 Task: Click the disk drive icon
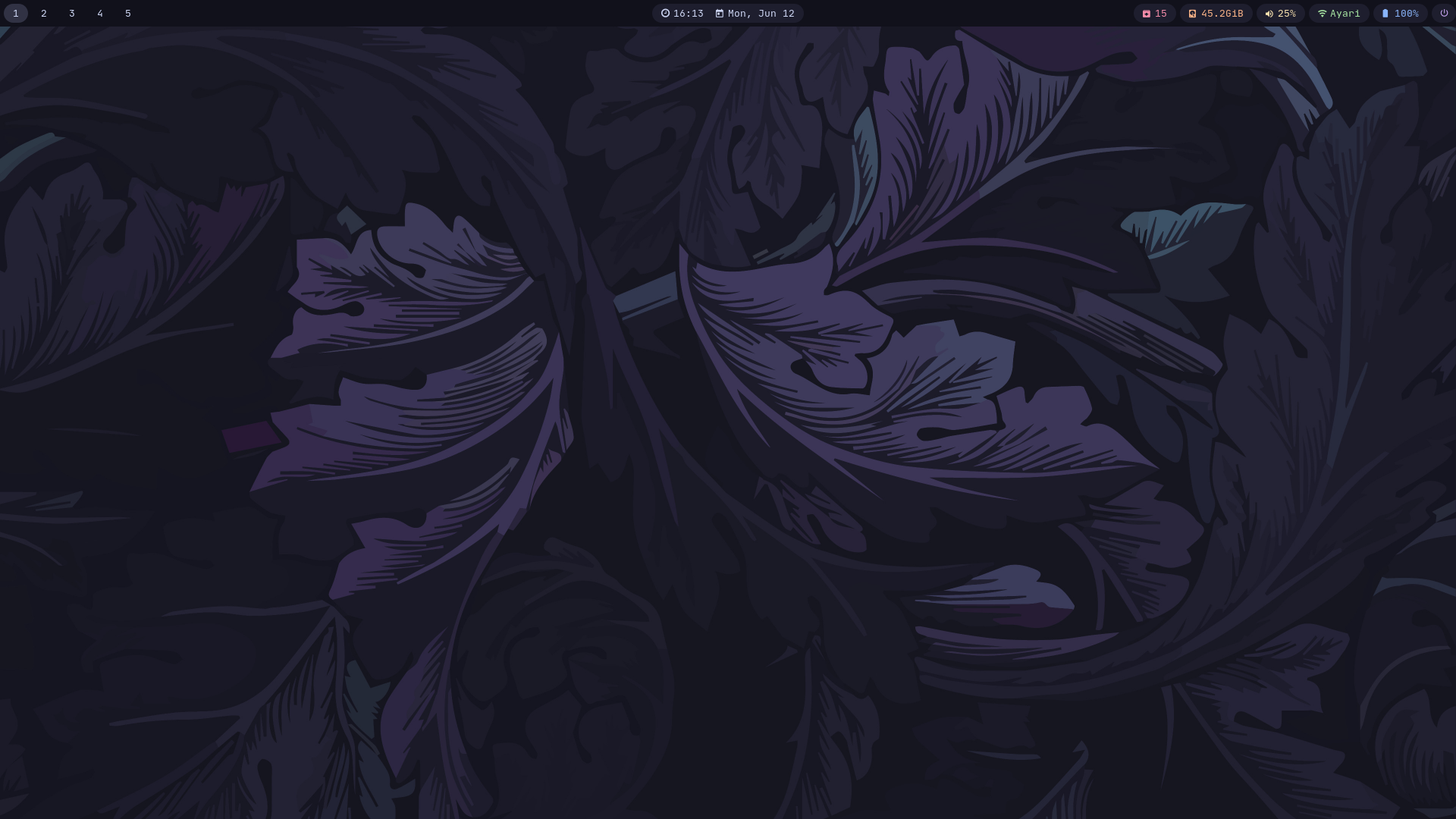pyautogui.click(x=1192, y=14)
